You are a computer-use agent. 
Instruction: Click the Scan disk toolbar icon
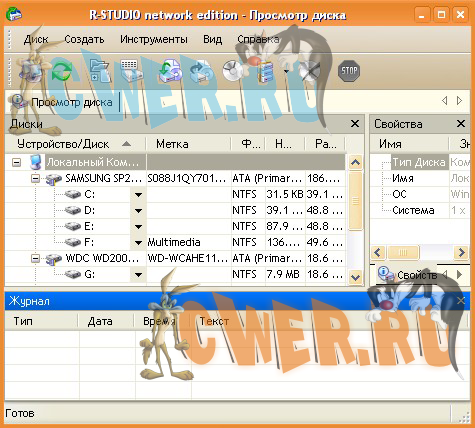point(131,71)
